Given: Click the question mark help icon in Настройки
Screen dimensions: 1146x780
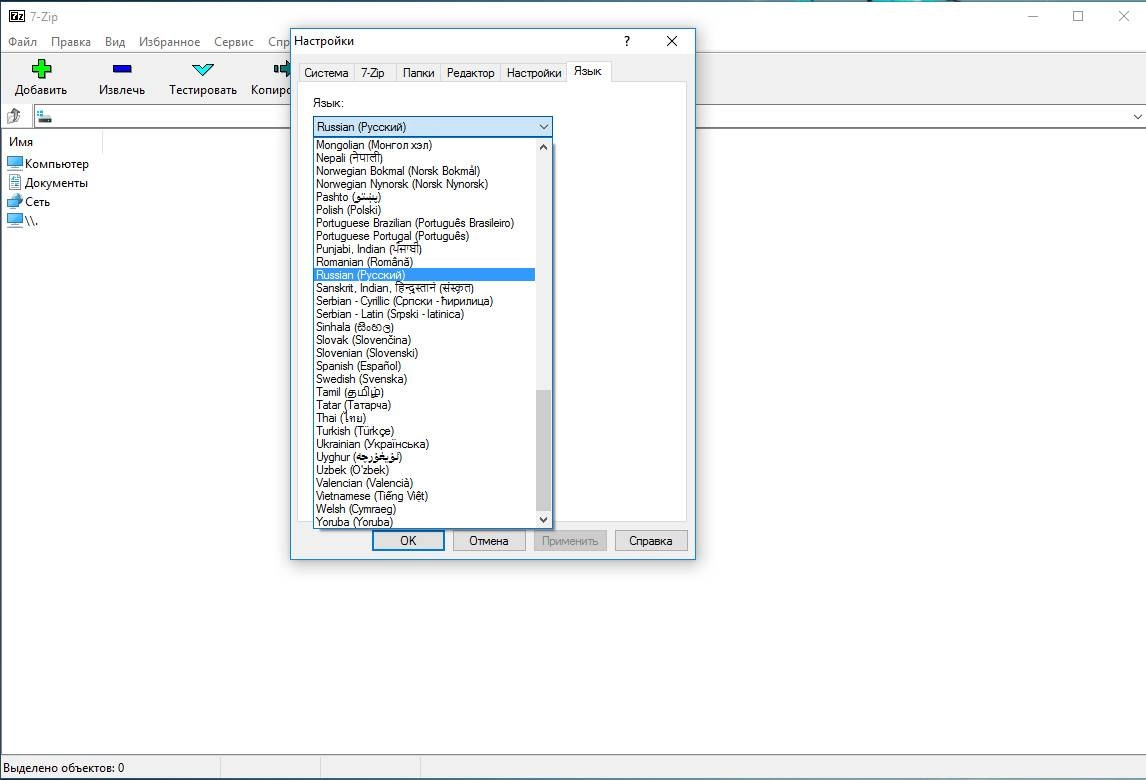Looking at the screenshot, I should tap(626, 41).
